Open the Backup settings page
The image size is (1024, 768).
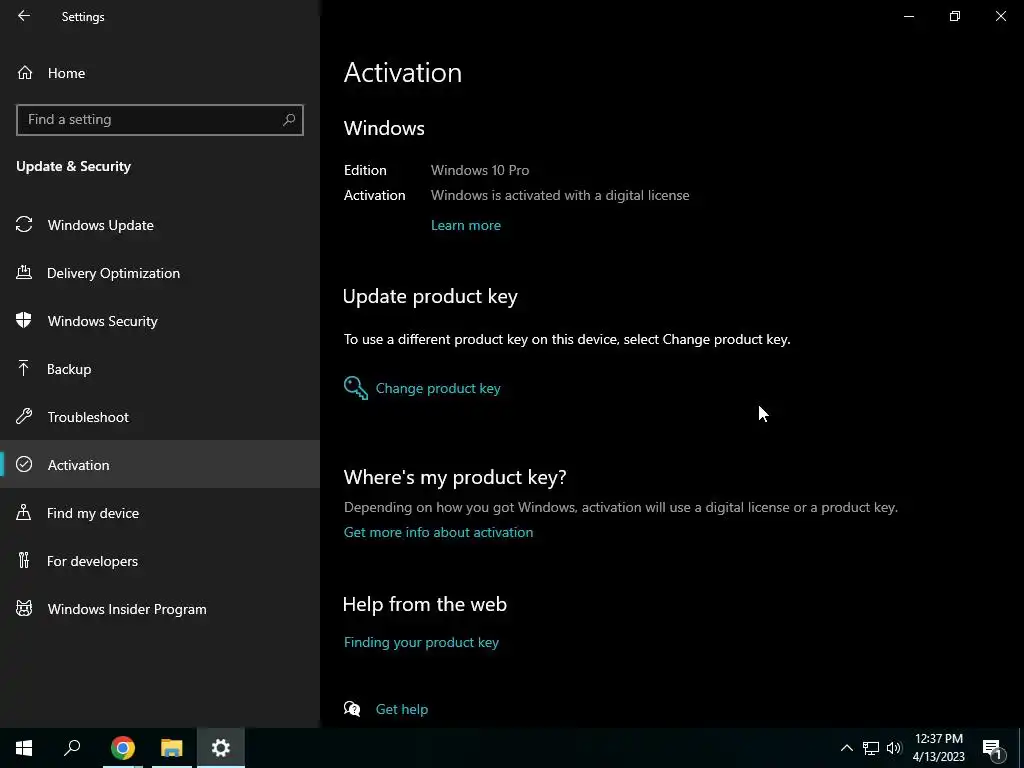(159, 369)
